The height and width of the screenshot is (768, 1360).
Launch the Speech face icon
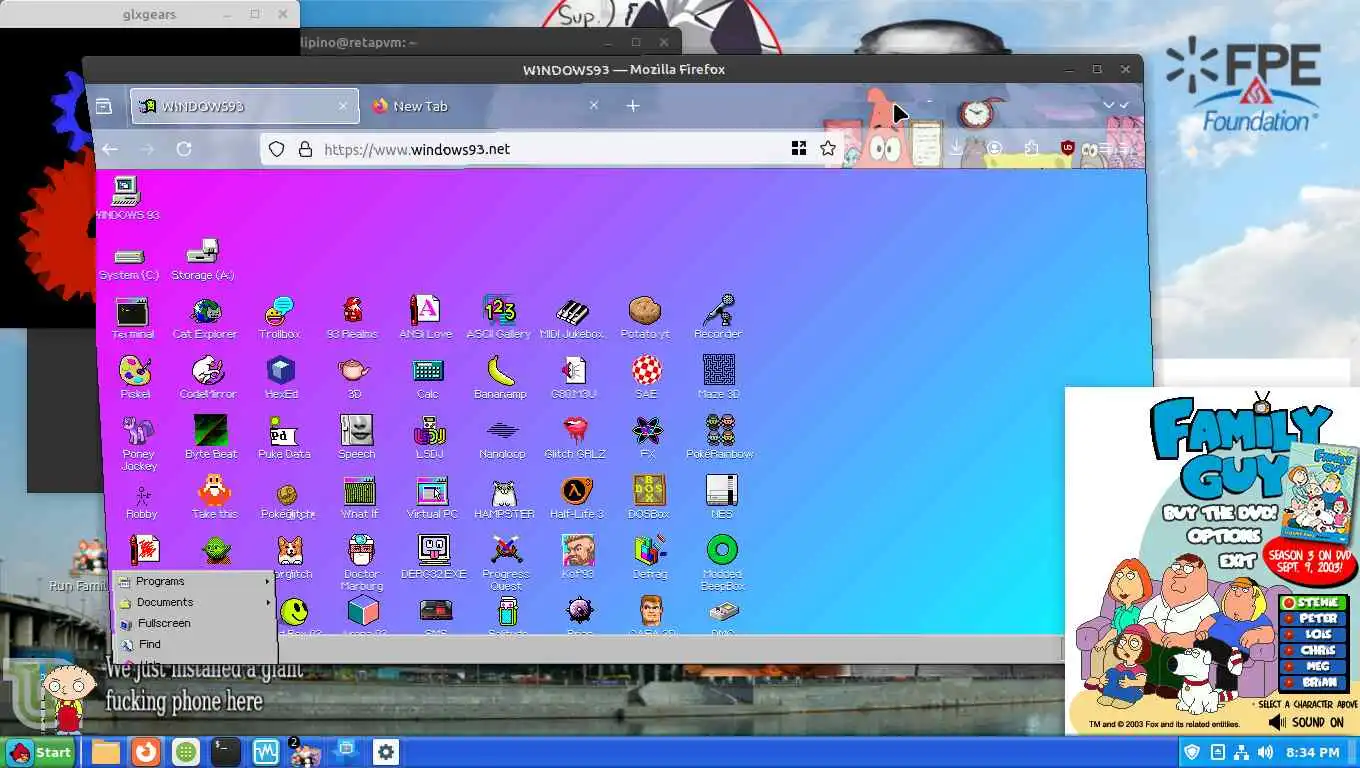[x=356, y=437]
